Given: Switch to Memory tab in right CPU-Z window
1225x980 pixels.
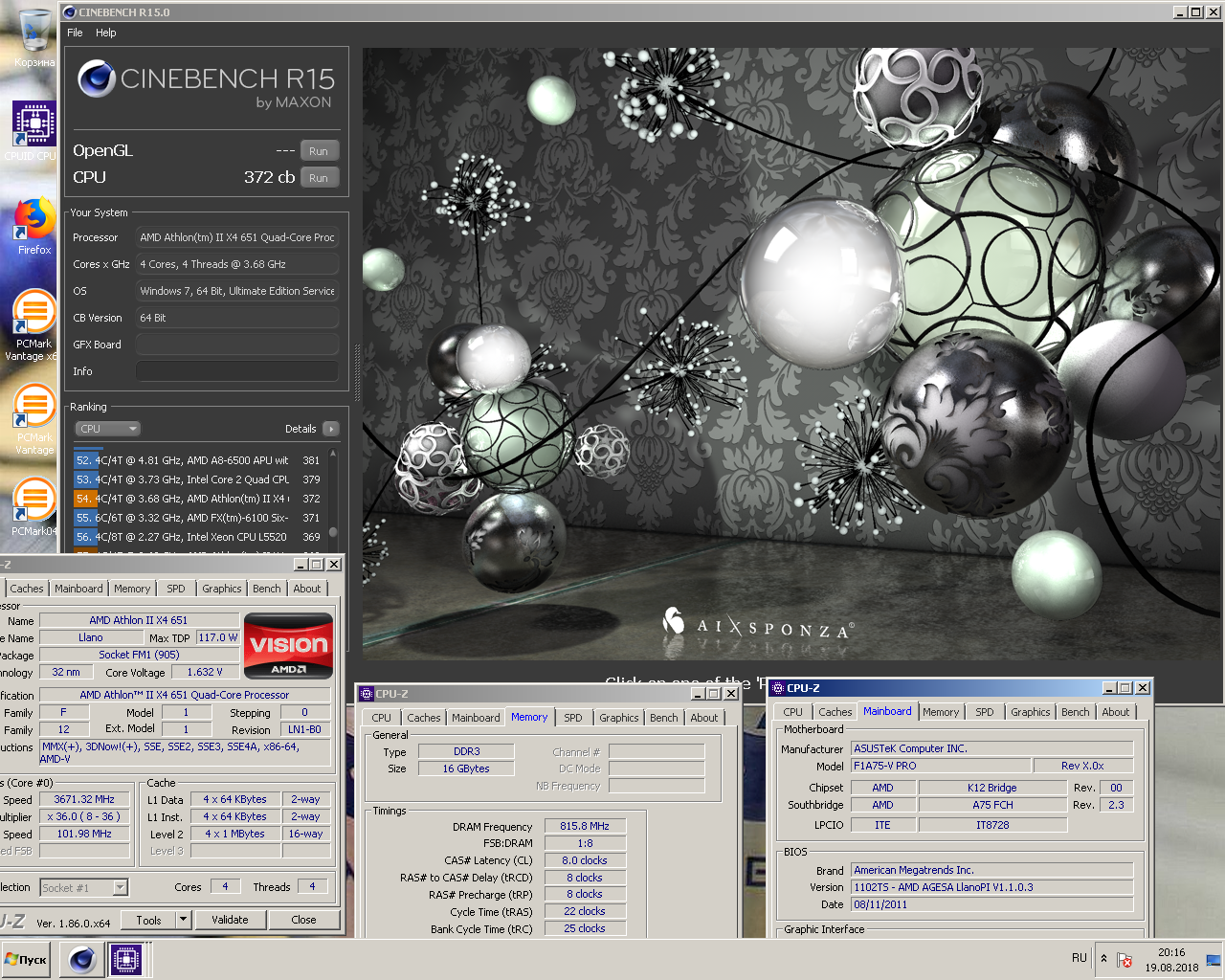Looking at the screenshot, I should click(x=941, y=712).
